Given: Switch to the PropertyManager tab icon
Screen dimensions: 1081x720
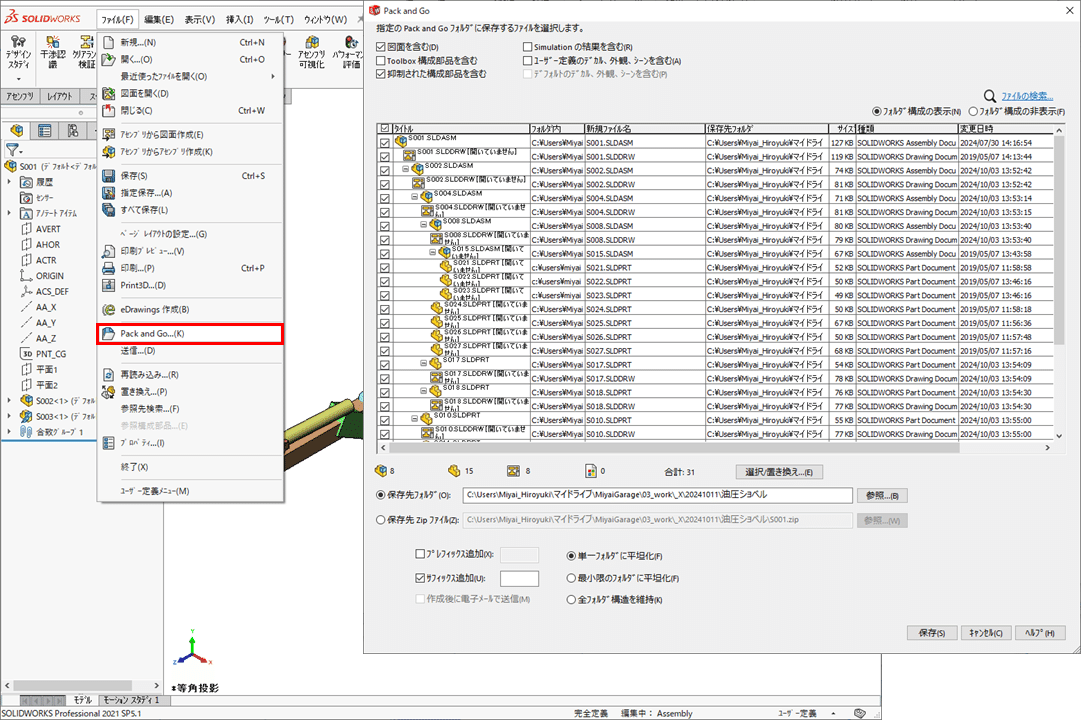Looking at the screenshot, I should [x=45, y=130].
